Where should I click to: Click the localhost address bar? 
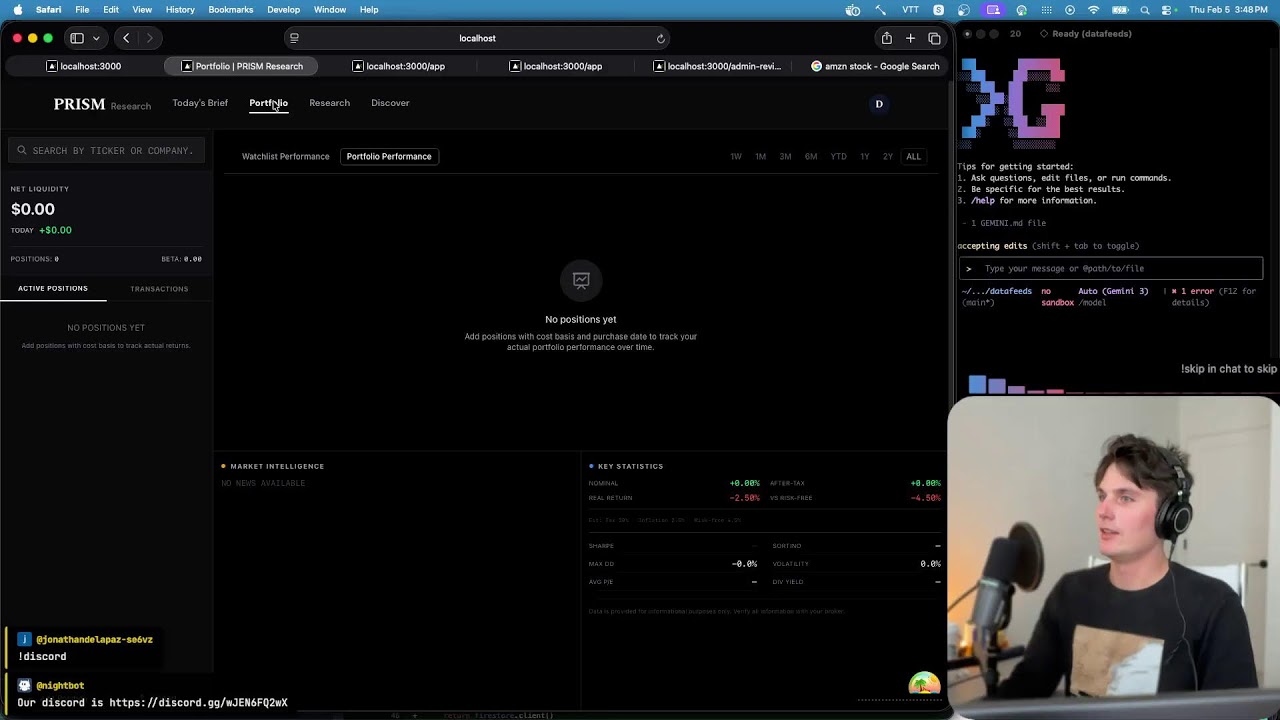tap(477, 38)
